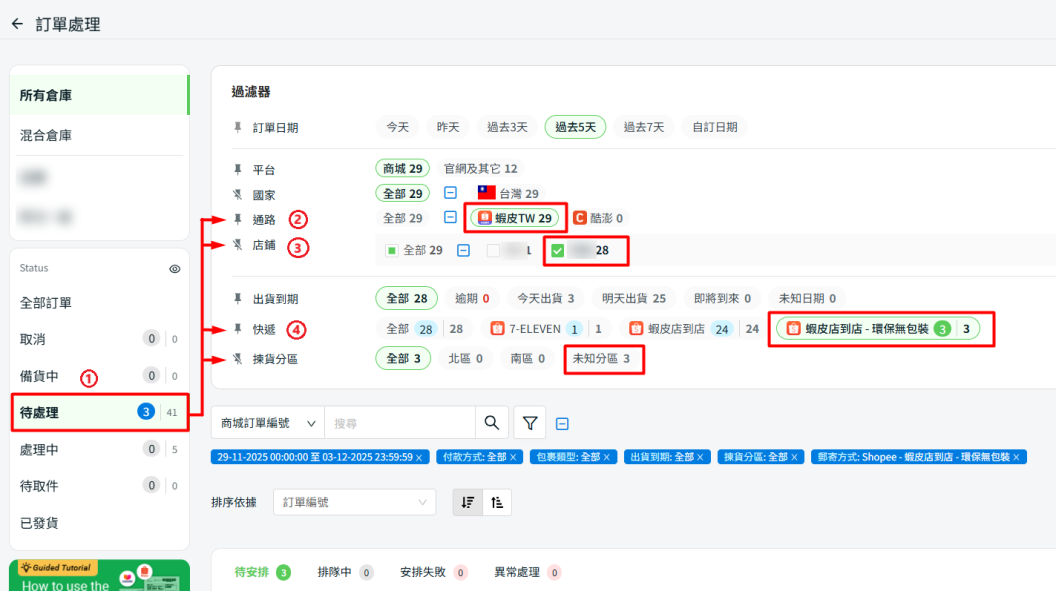Toggle the 全部 29 store checkbox
Image resolution: width=1056 pixels, height=591 pixels.
(392, 251)
